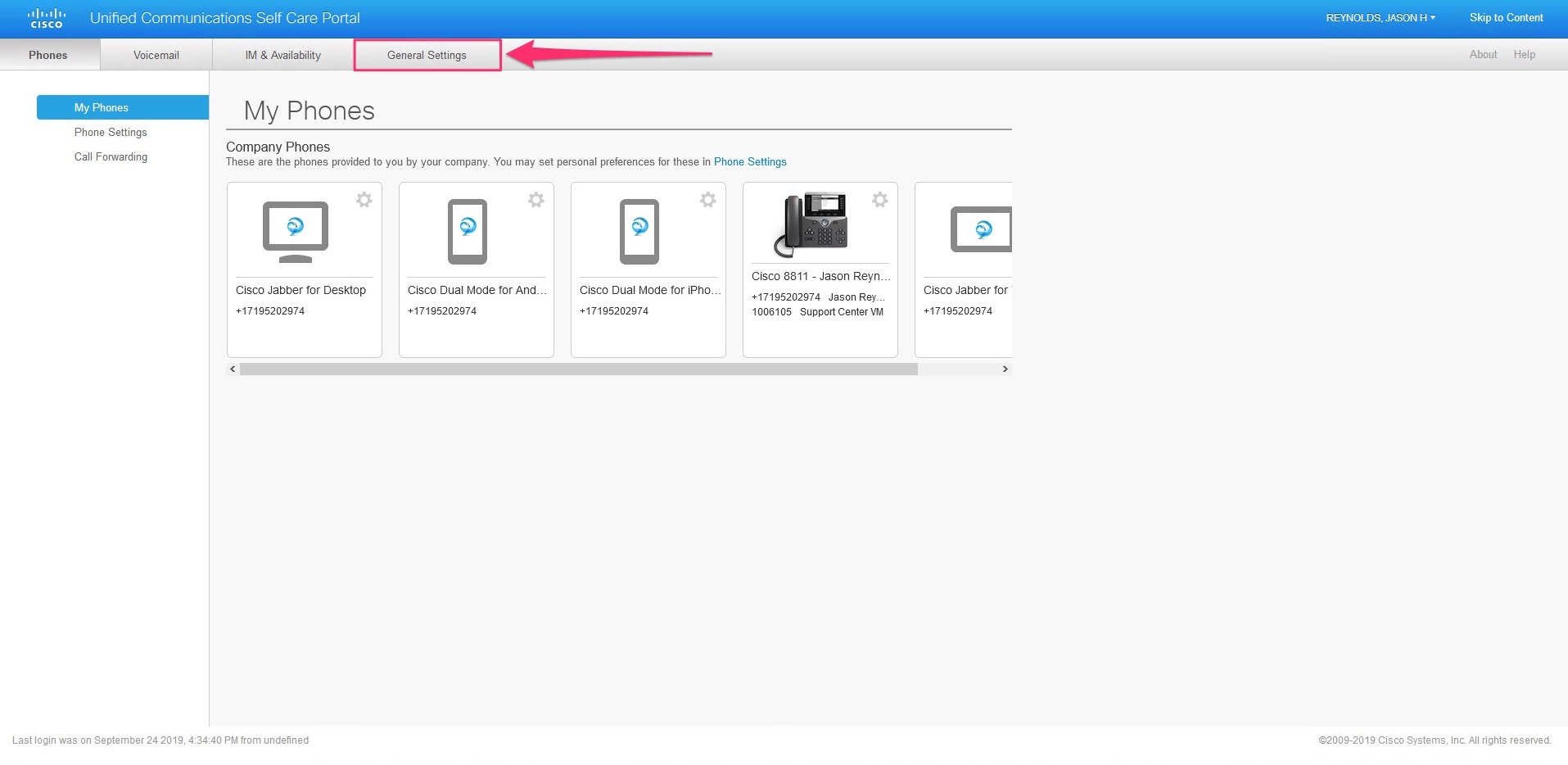Switch to the General Settings tab

point(427,55)
